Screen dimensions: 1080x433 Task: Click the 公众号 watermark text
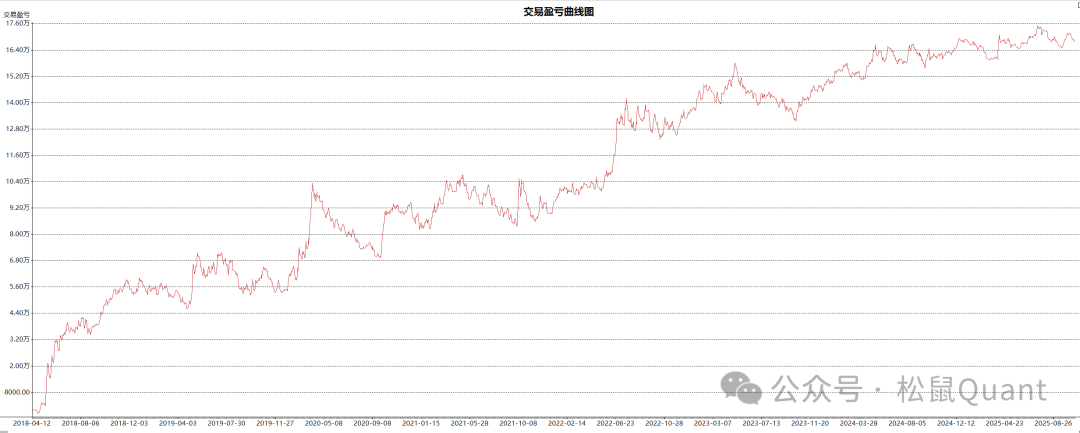[817, 390]
